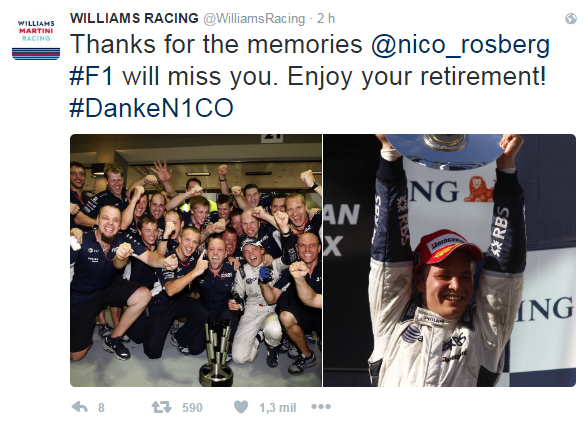Click trophy in the garage photo

pos(217,352)
